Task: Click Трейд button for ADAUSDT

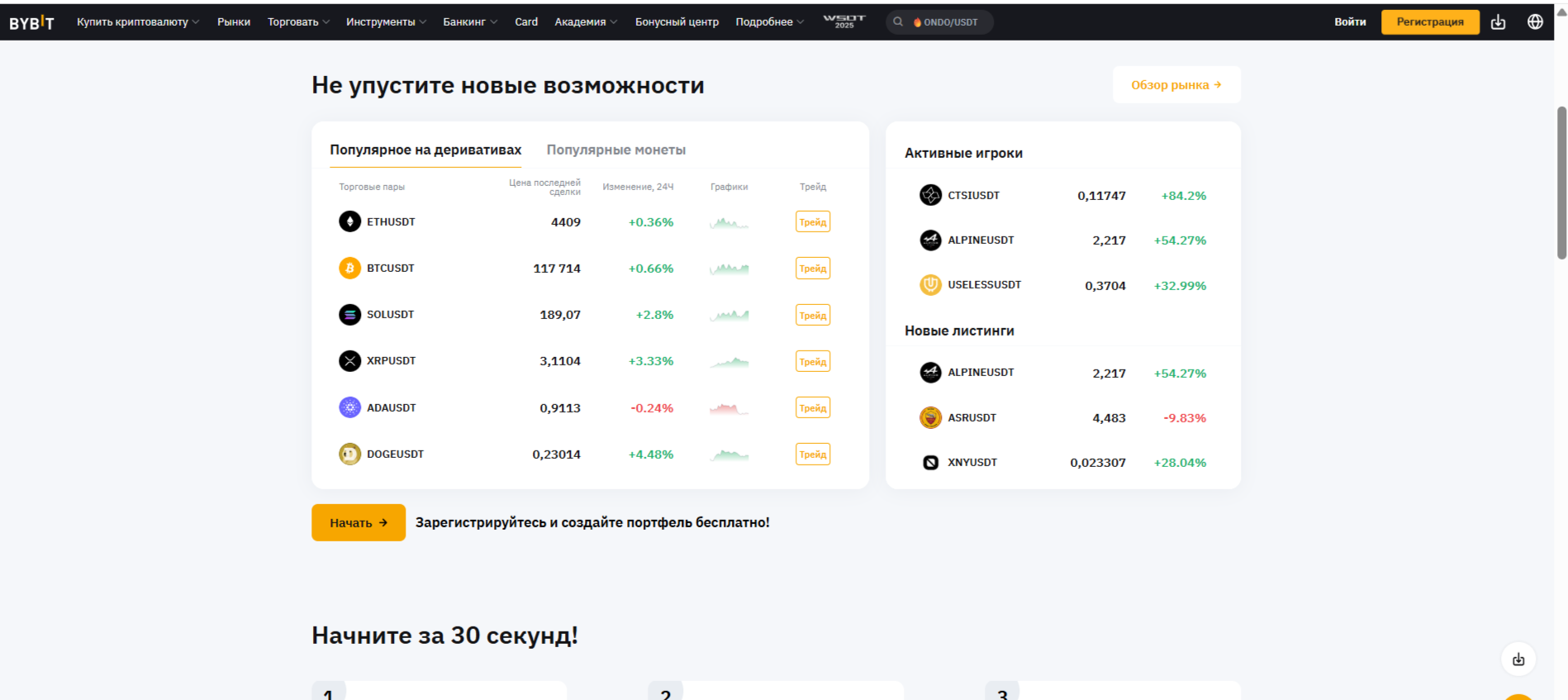Action: [x=813, y=407]
